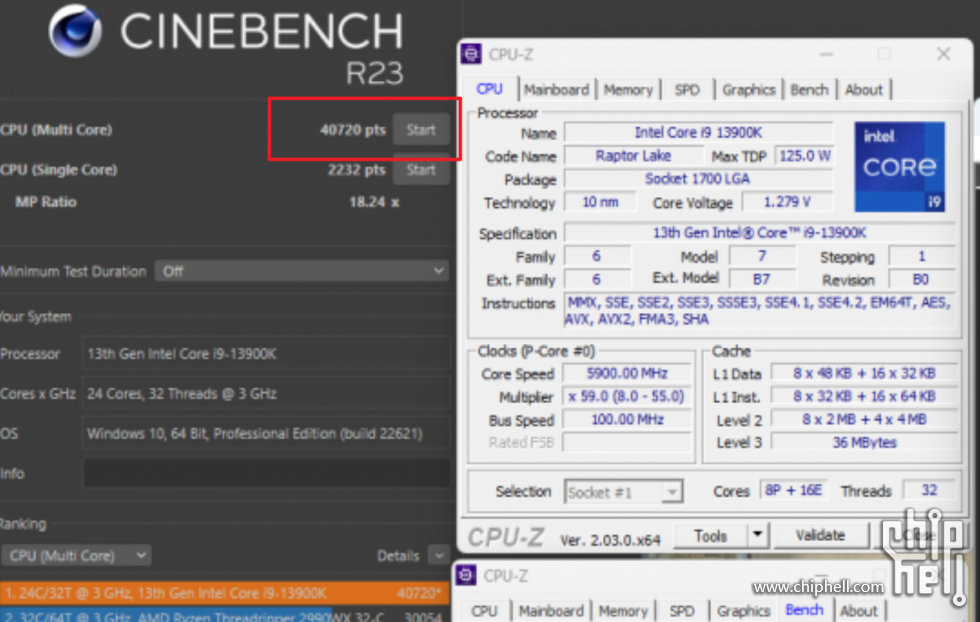Minimize the top CPU-Z window

(826, 54)
